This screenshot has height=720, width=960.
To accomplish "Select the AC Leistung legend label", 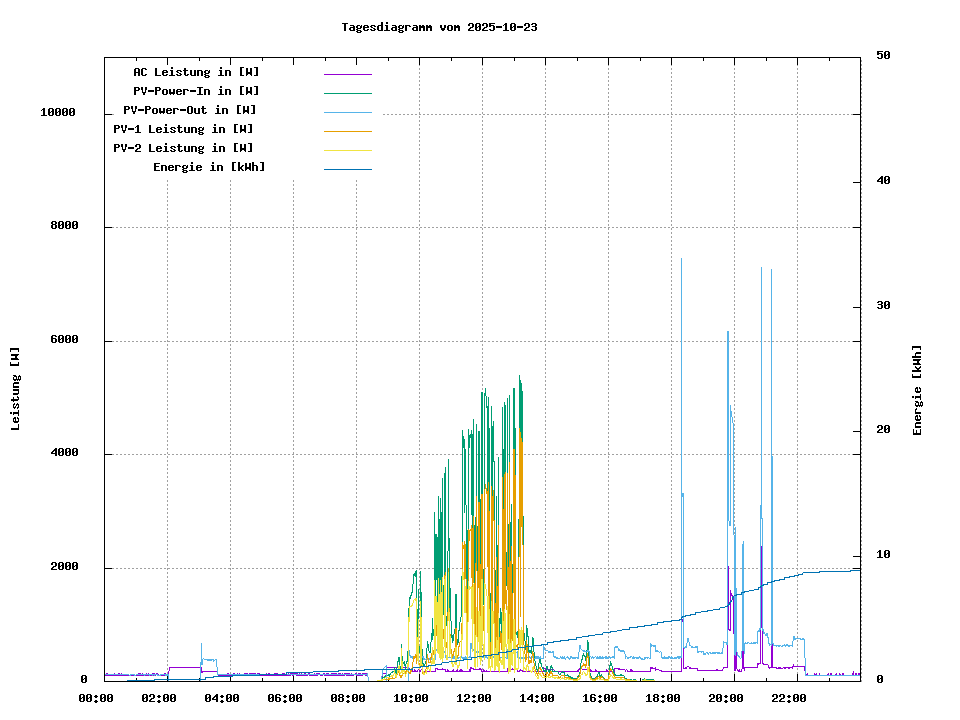I will (196, 72).
